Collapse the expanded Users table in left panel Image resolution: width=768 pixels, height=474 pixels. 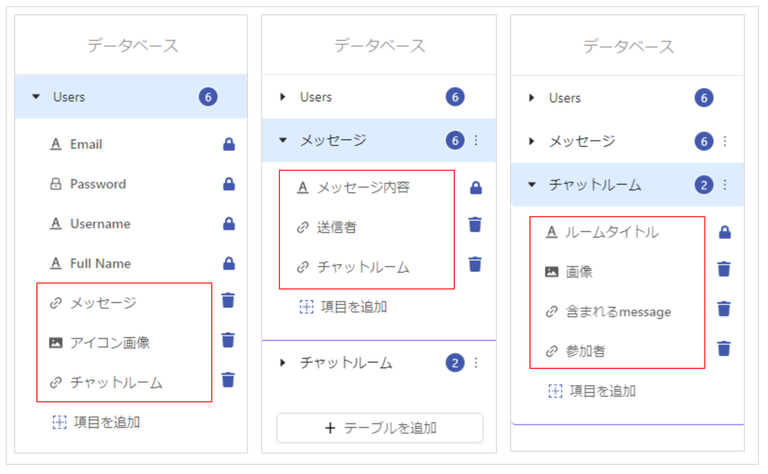tap(36, 96)
